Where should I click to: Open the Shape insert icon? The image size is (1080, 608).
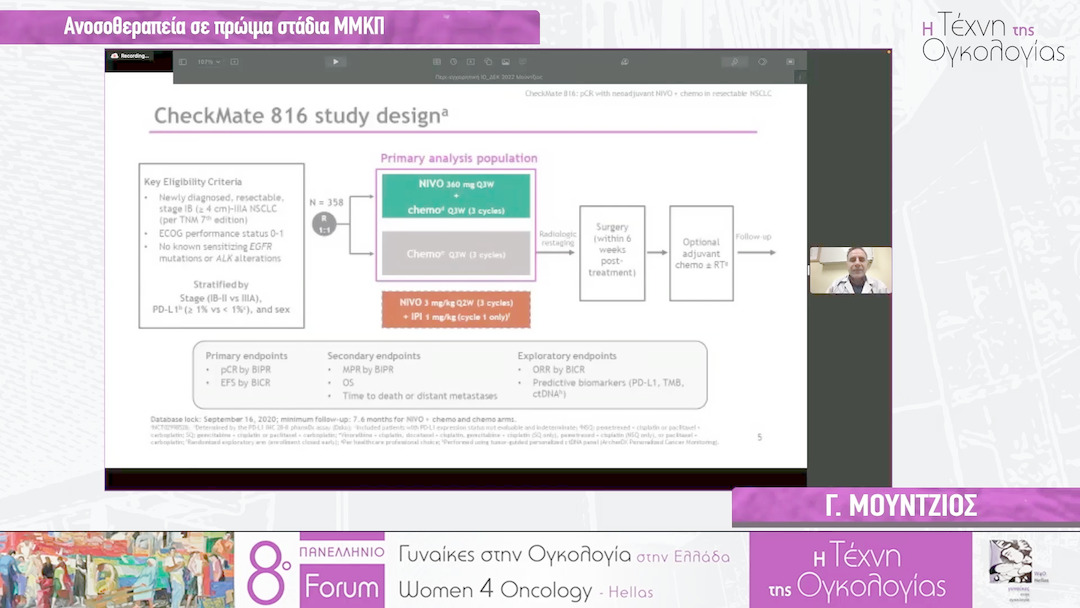(488, 62)
